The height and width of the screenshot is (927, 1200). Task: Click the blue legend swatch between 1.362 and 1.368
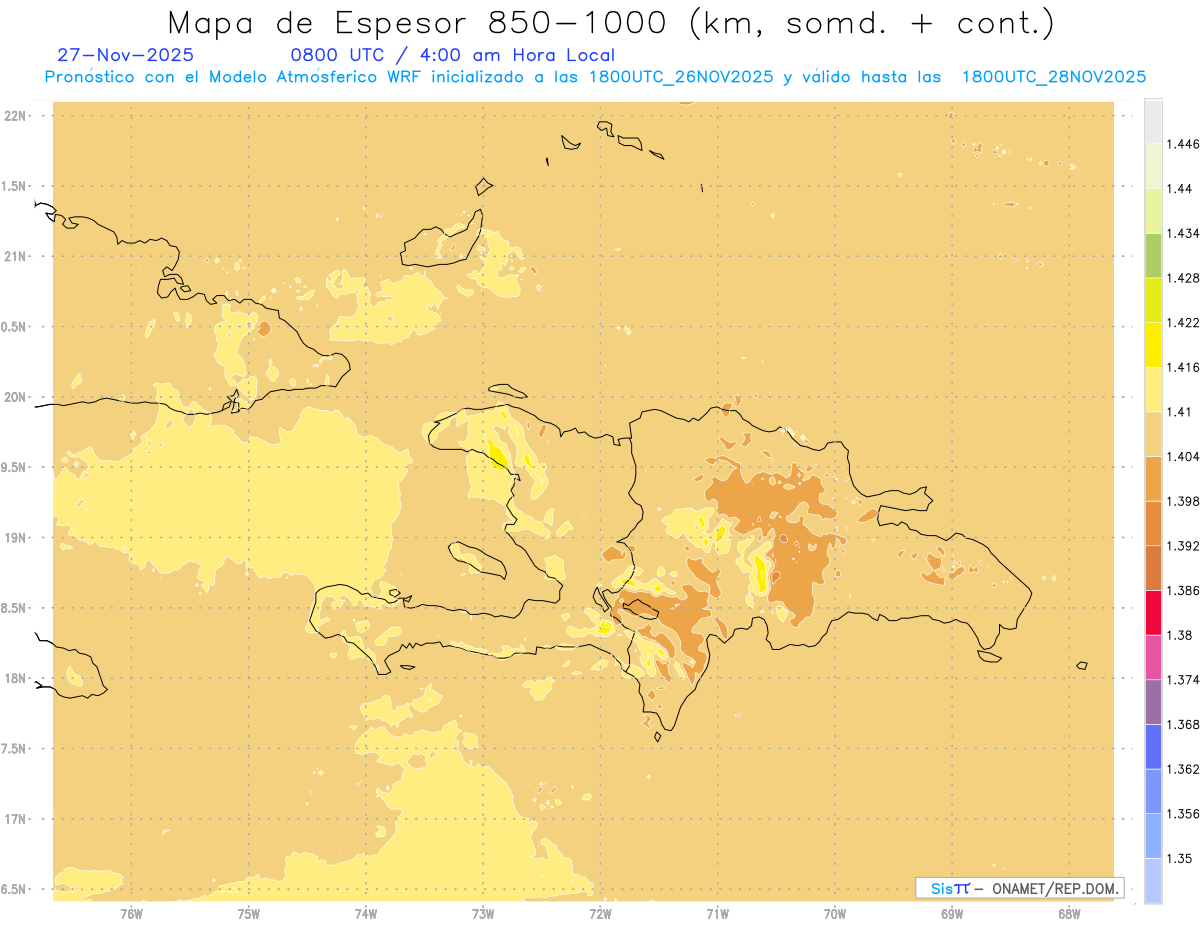pyautogui.click(x=1153, y=747)
